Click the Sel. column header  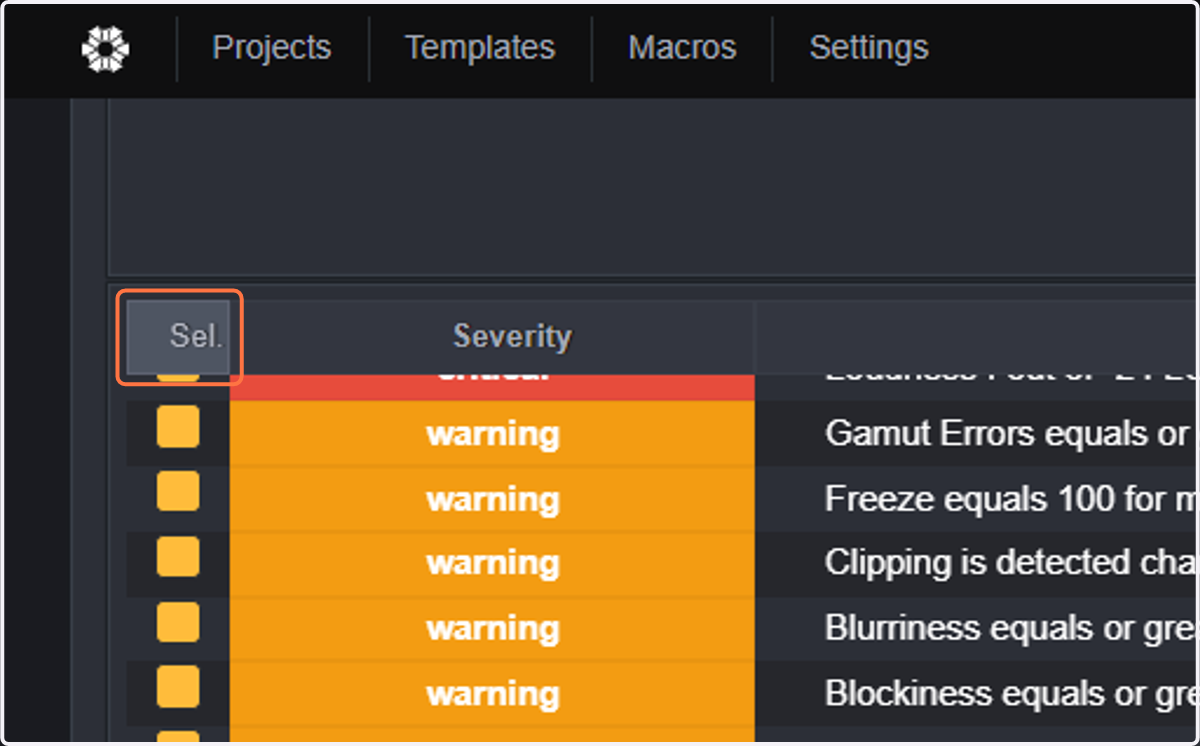click(180, 337)
